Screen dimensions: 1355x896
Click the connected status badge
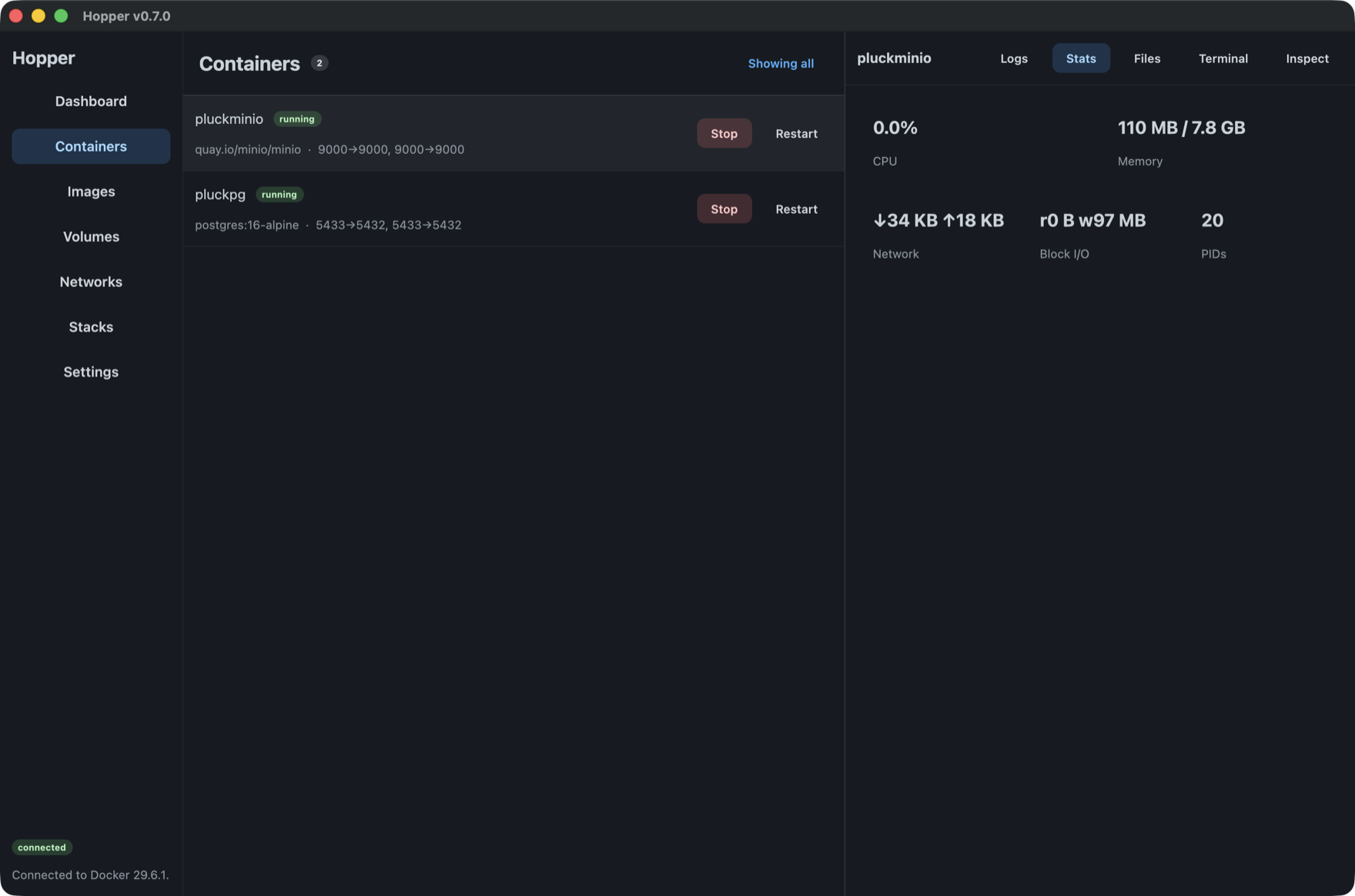[42, 848]
